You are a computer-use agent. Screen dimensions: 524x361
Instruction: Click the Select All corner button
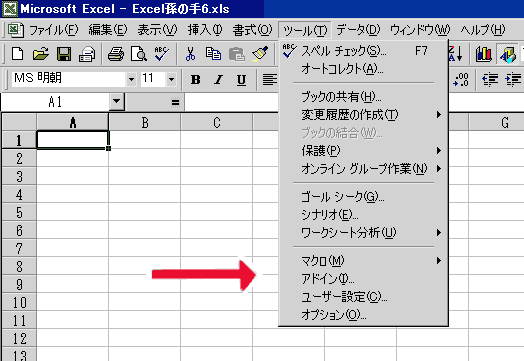tap(19, 122)
